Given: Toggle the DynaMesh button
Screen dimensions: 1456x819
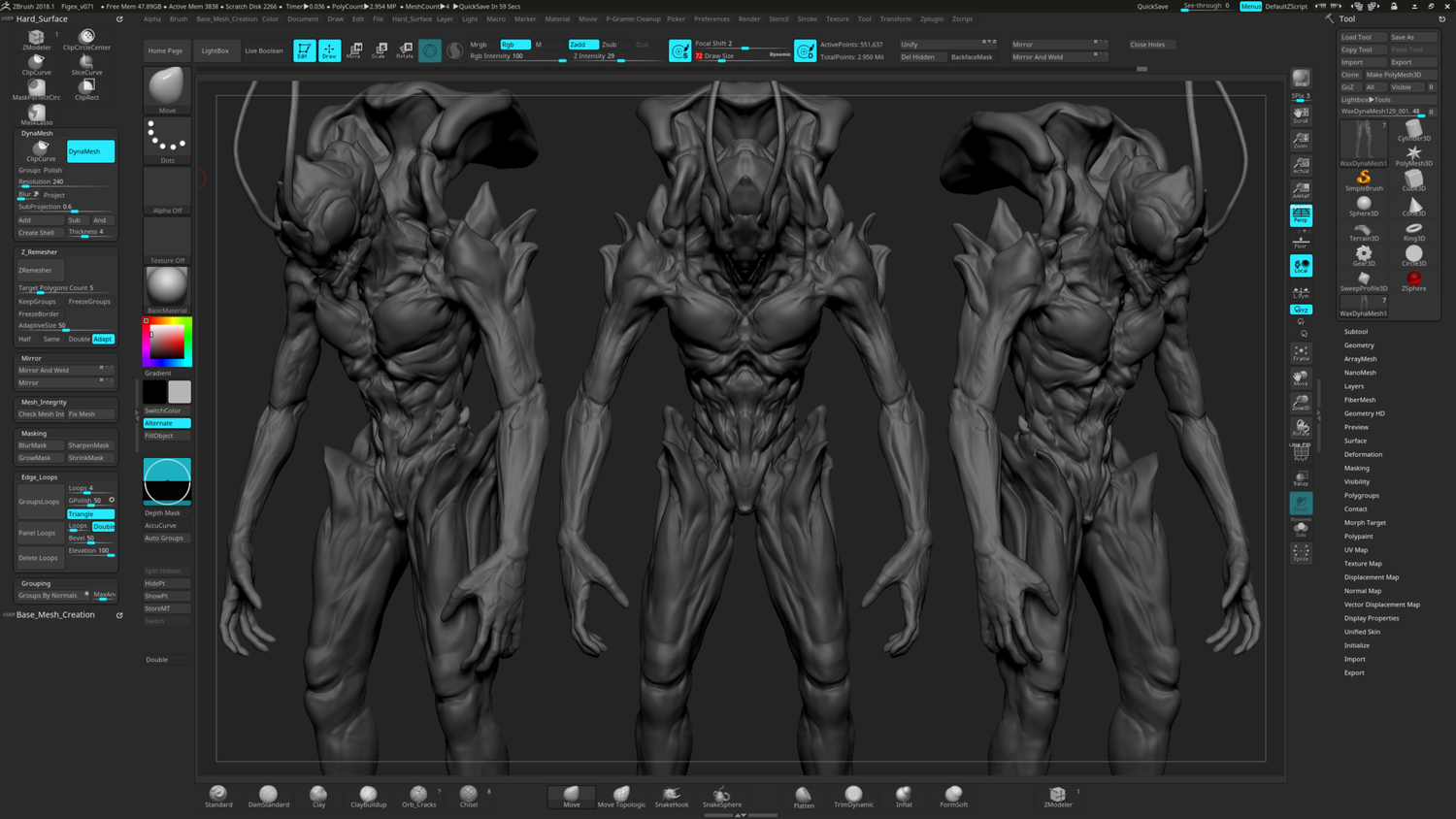Looking at the screenshot, I should pyautogui.click(x=90, y=151).
